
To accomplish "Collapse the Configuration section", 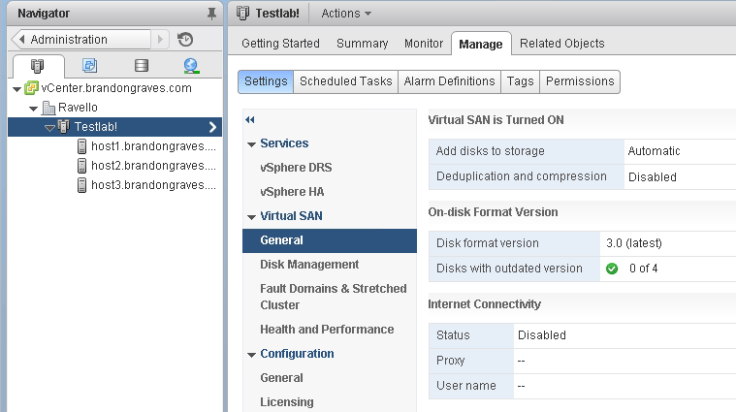I will tap(252, 355).
